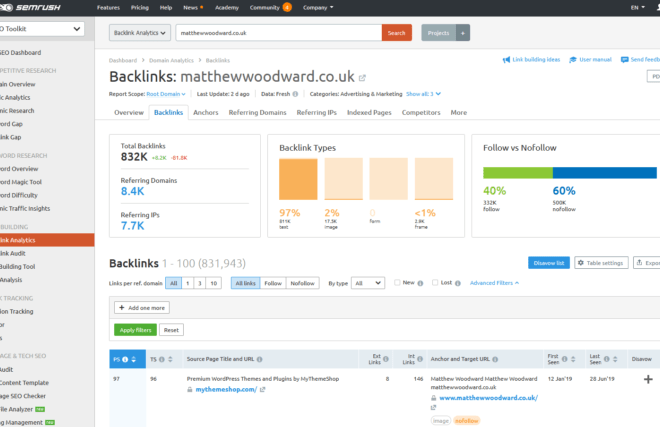This screenshot has height=427, width=660.
Task: Click the 97% text backlink type bar
Action: (x=298, y=179)
